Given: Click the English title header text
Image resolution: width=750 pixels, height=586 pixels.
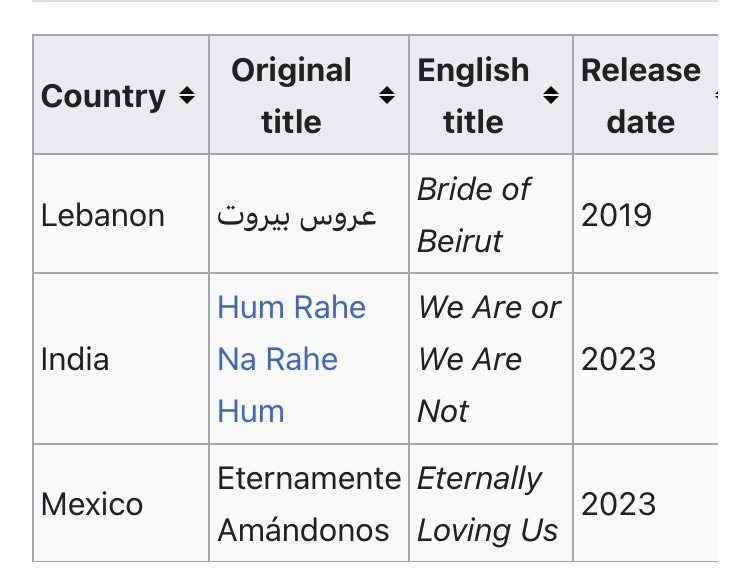Looking at the screenshot, I should tap(473, 96).
